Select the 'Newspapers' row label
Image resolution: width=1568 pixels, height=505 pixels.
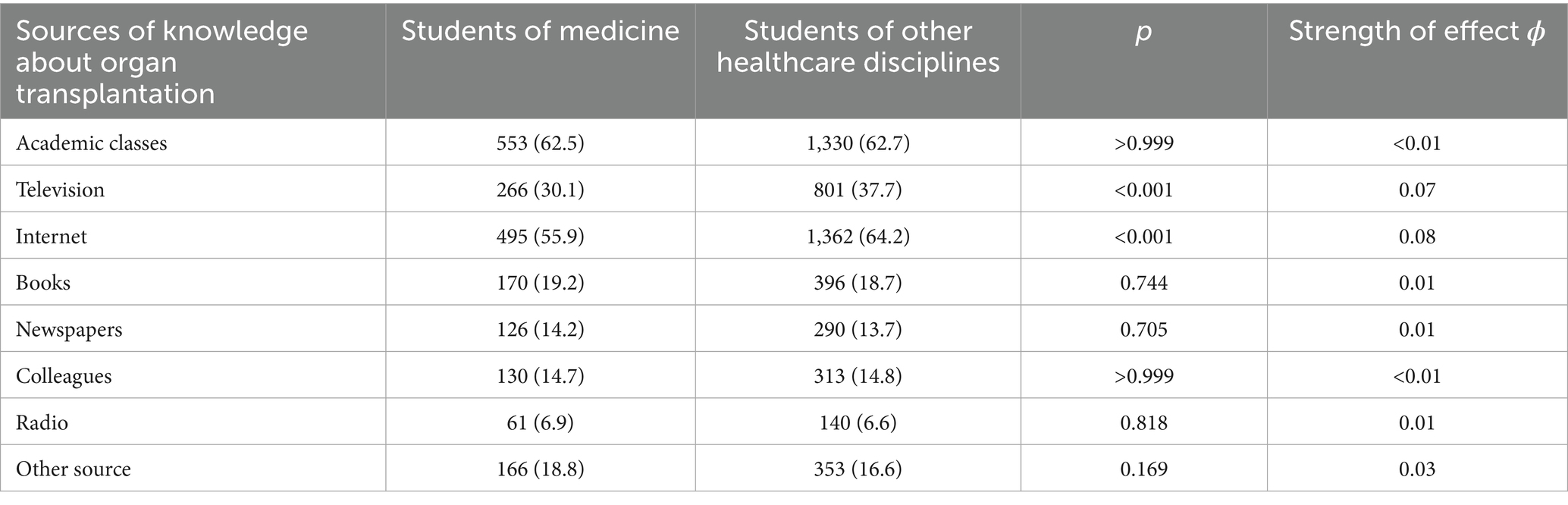tap(69, 330)
